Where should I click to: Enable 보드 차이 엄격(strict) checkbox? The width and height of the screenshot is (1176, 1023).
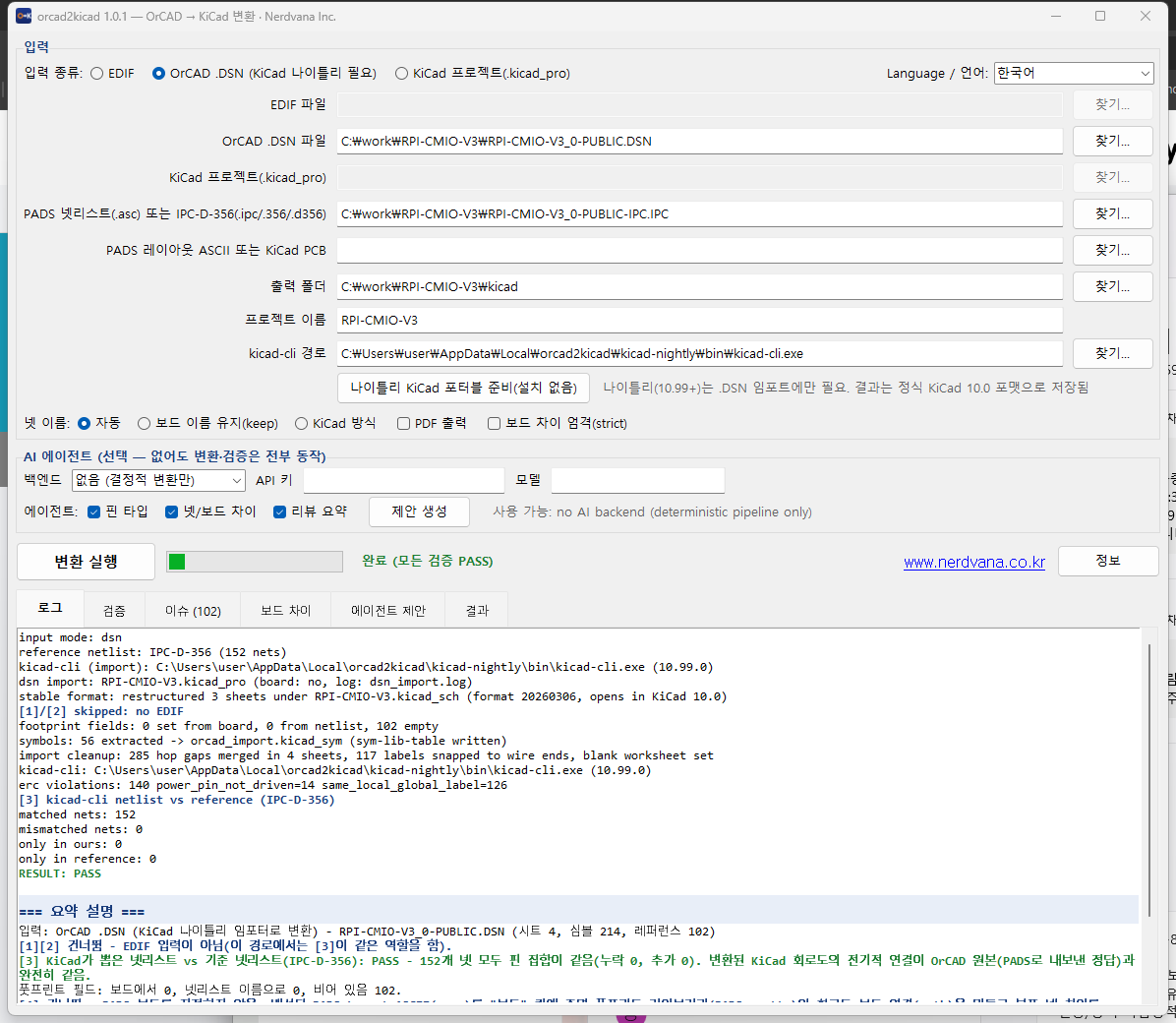tap(494, 423)
